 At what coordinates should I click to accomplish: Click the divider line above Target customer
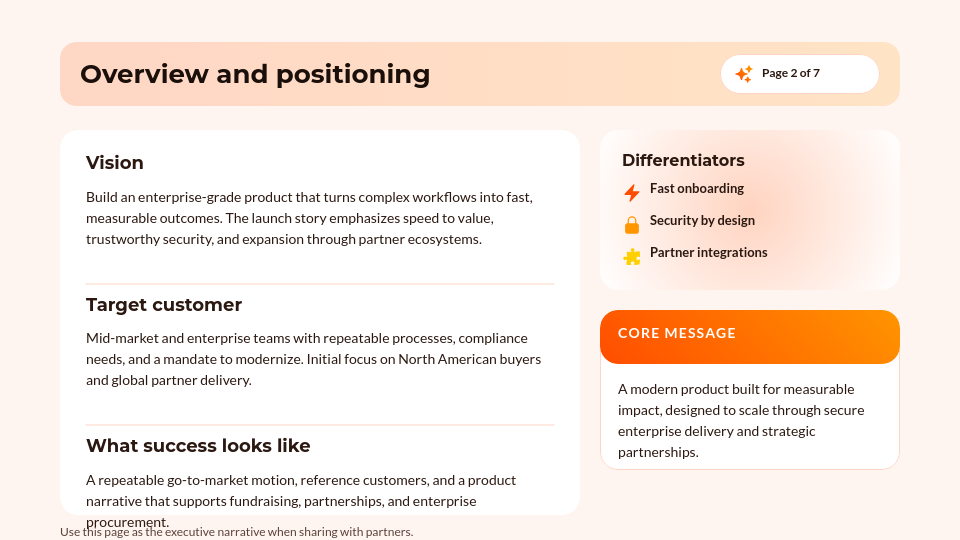[320, 284]
